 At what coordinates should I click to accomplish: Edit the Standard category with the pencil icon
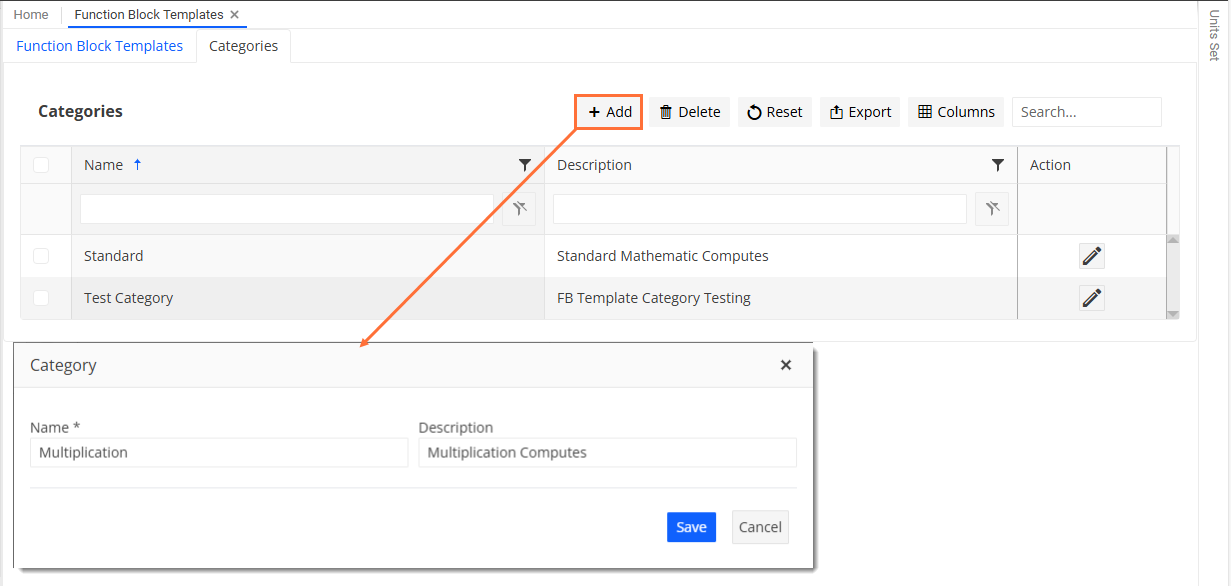(x=1092, y=256)
